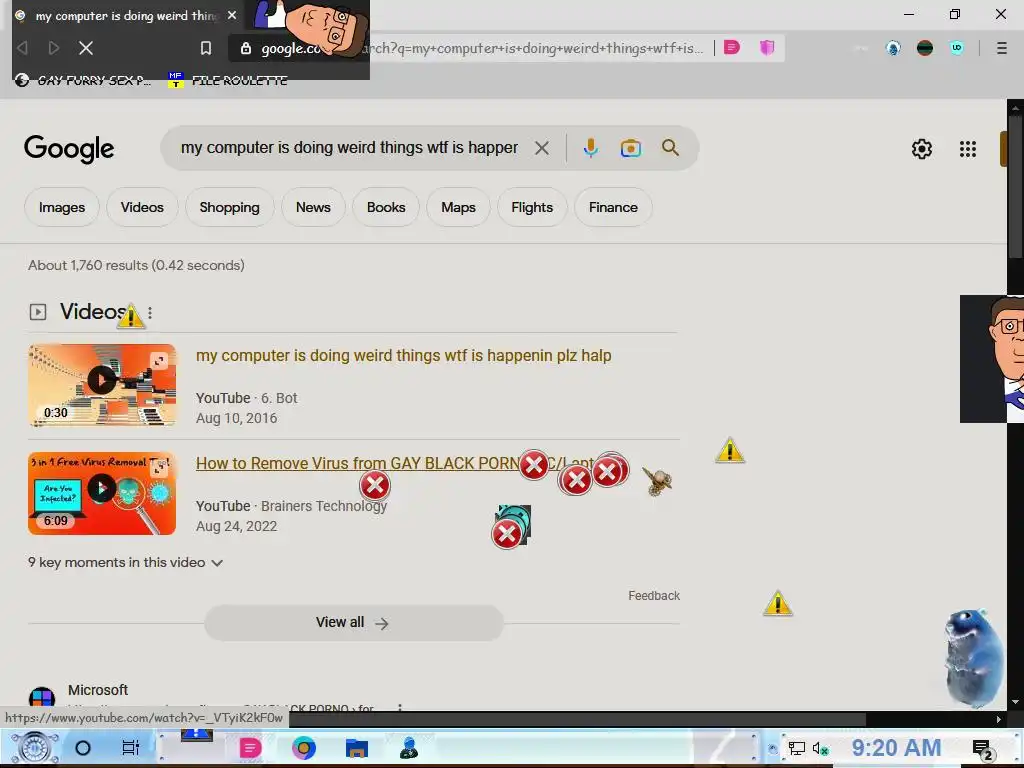This screenshot has height=768, width=1024.
Task: Open the pink app icon in the taskbar
Action: pyautogui.click(x=249, y=748)
